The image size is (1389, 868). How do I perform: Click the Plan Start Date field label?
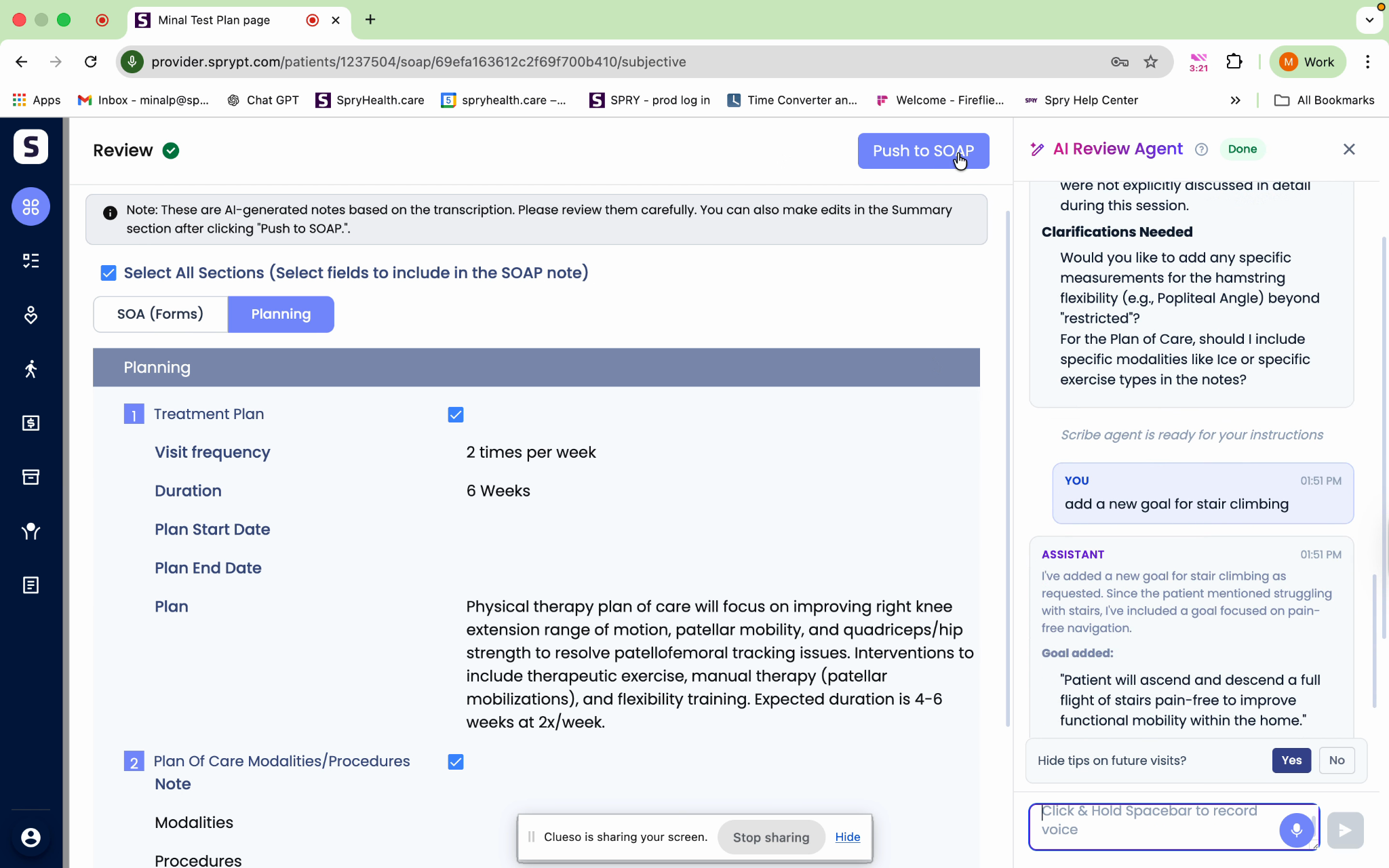click(x=212, y=530)
